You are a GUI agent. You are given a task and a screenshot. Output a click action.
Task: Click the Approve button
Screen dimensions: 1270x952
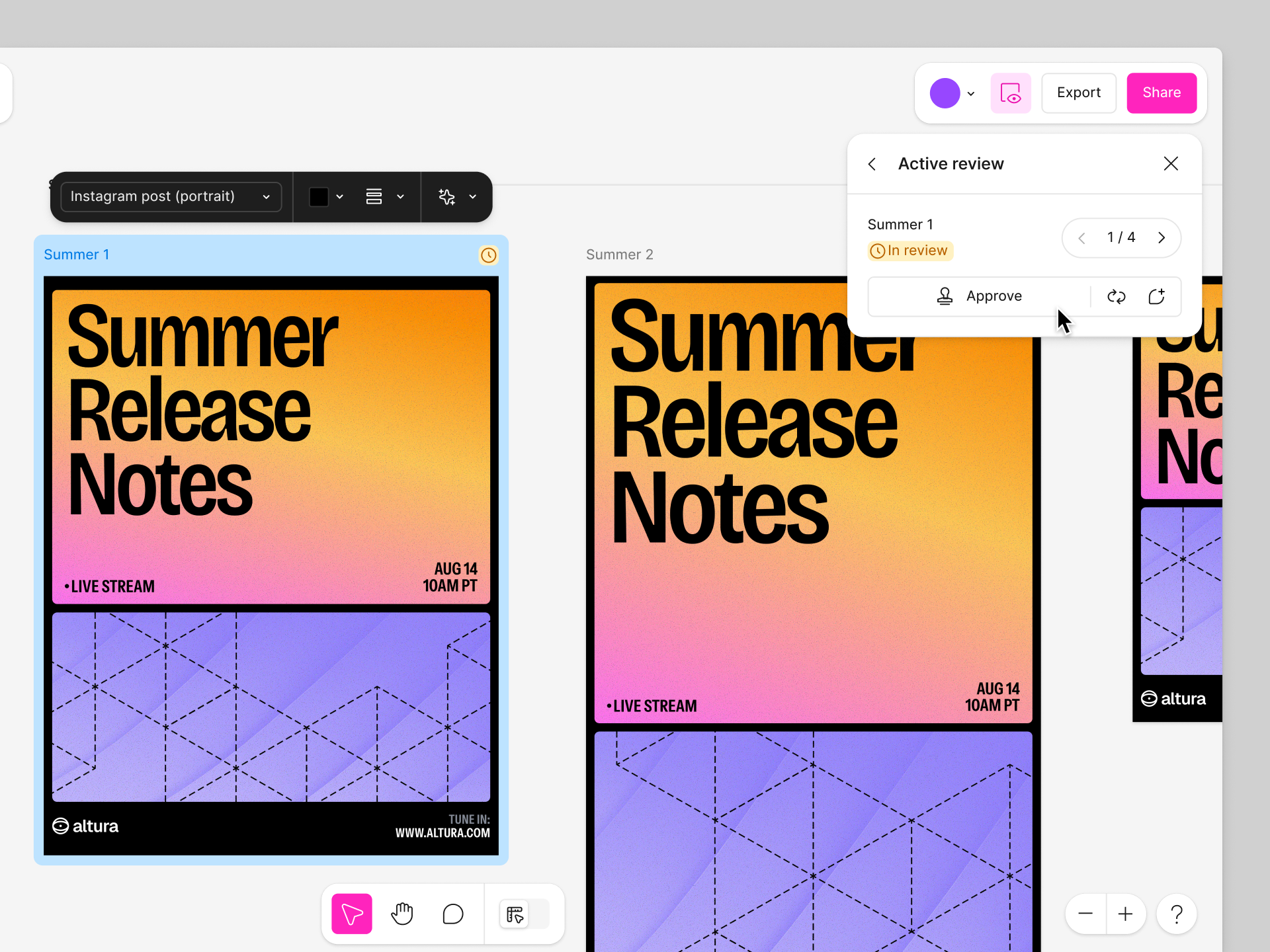point(980,297)
